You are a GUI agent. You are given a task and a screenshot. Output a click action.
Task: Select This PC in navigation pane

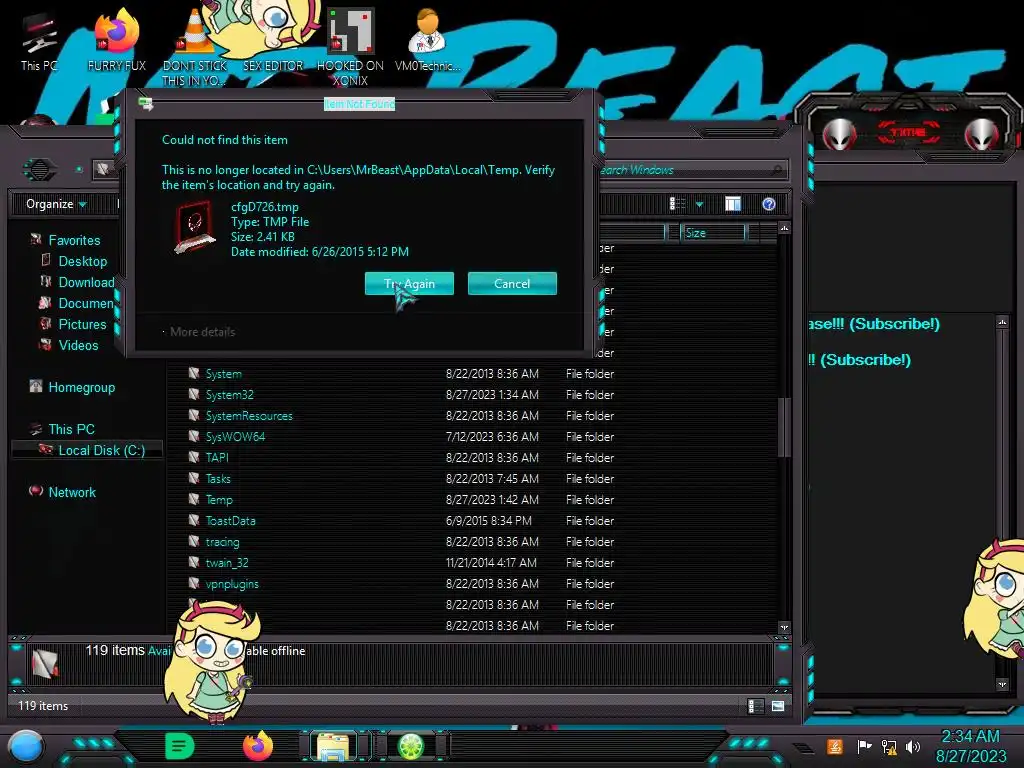click(71, 429)
